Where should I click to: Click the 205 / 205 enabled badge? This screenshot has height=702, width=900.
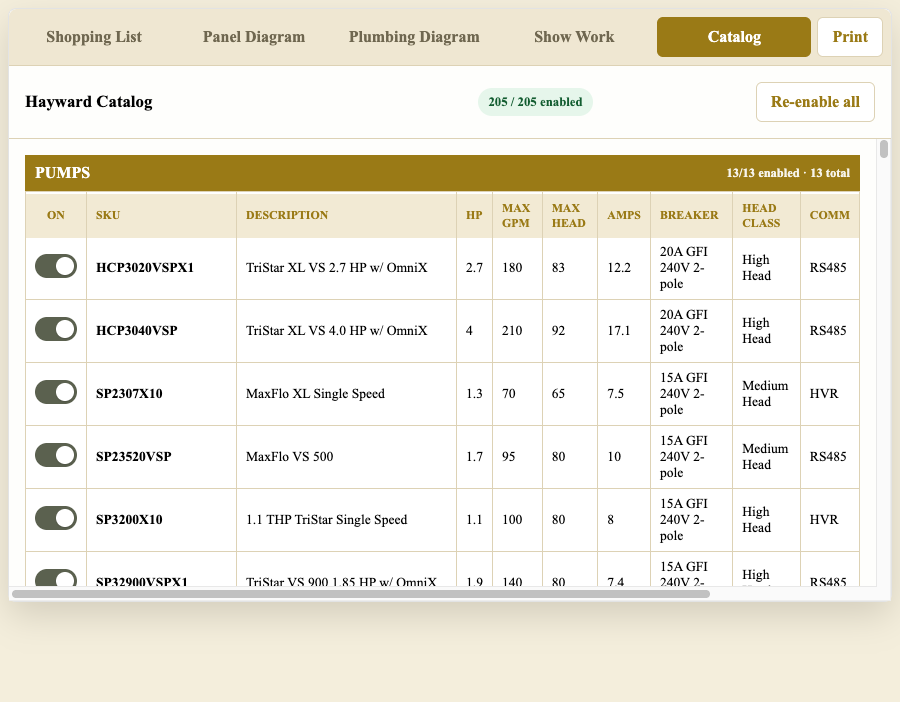(535, 102)
